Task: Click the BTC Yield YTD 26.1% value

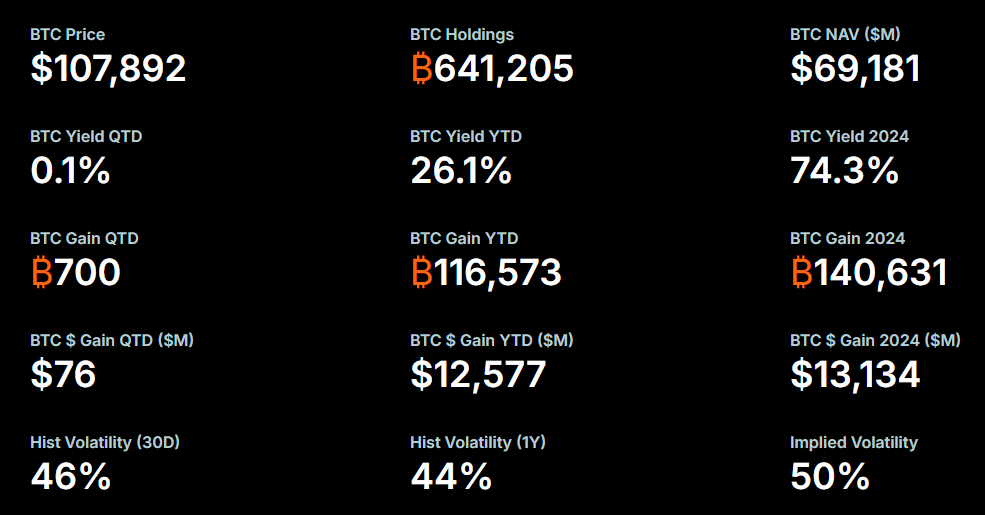Action: coord(461,171)
